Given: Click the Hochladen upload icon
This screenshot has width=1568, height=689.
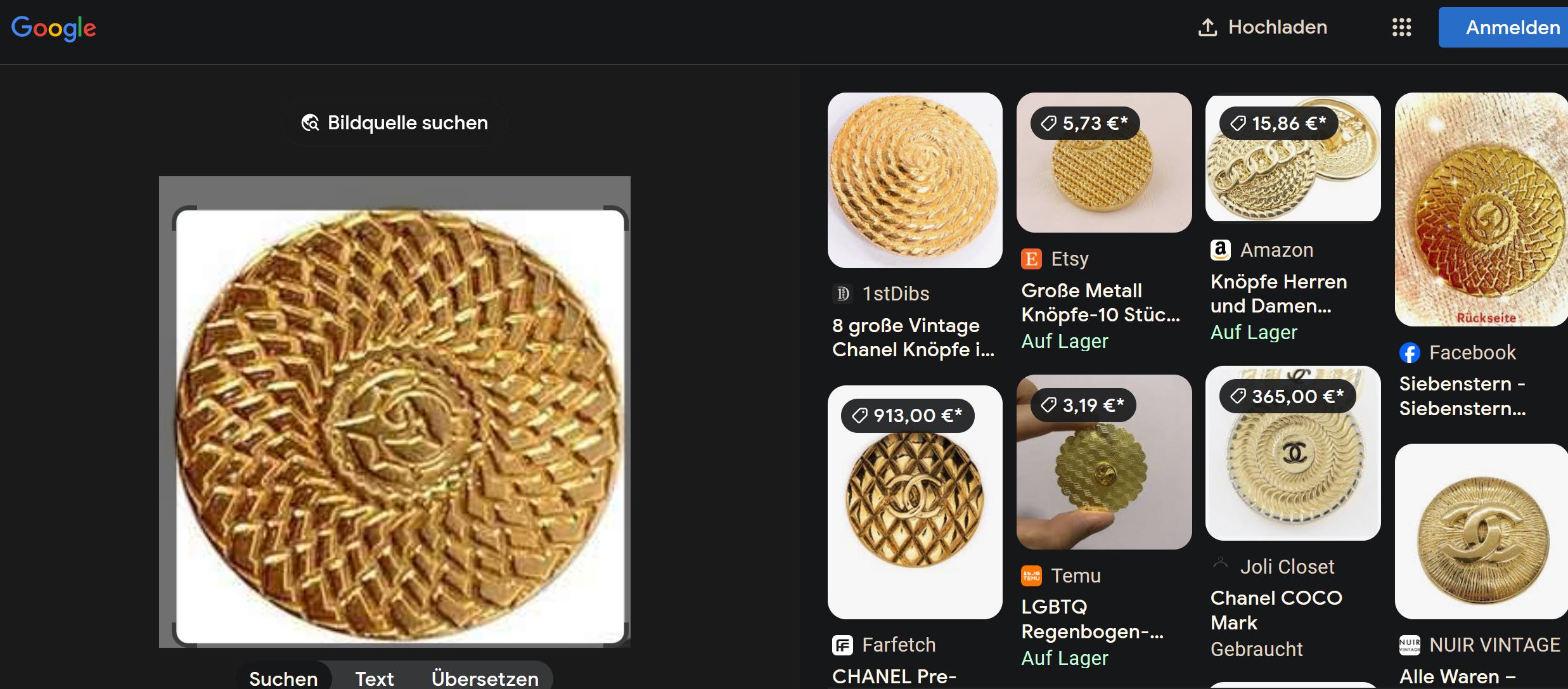Looking at the screenshot, I should coord(1207,27).
